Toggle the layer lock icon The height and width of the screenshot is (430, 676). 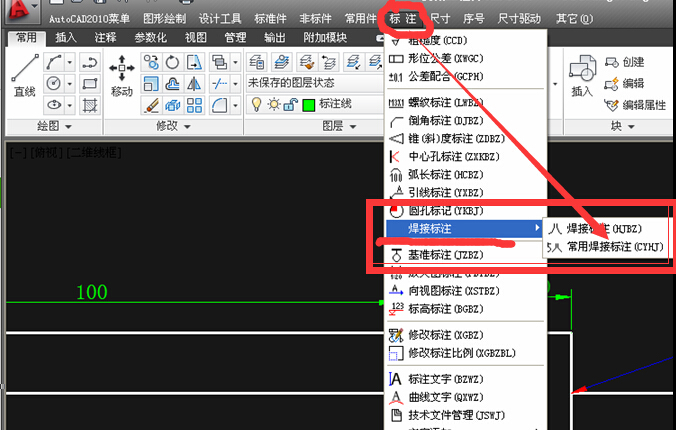point(290,104)
